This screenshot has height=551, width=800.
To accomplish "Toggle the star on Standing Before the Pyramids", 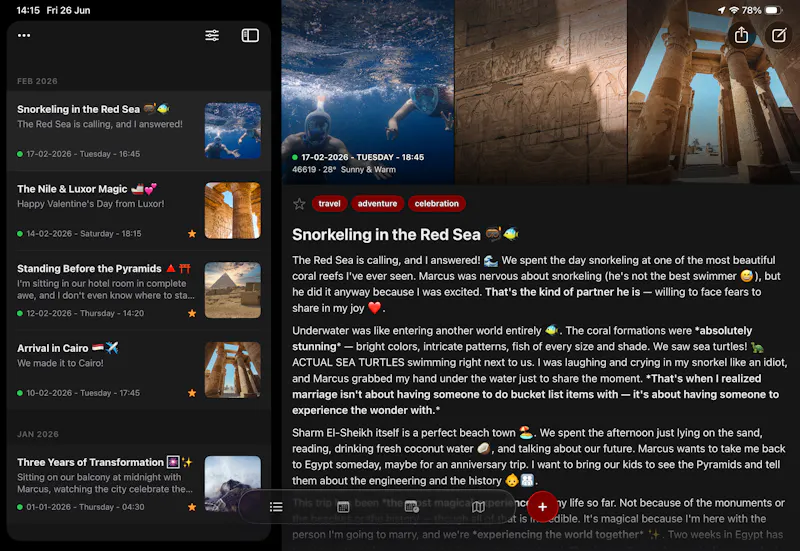I will (x=192, y=313).
